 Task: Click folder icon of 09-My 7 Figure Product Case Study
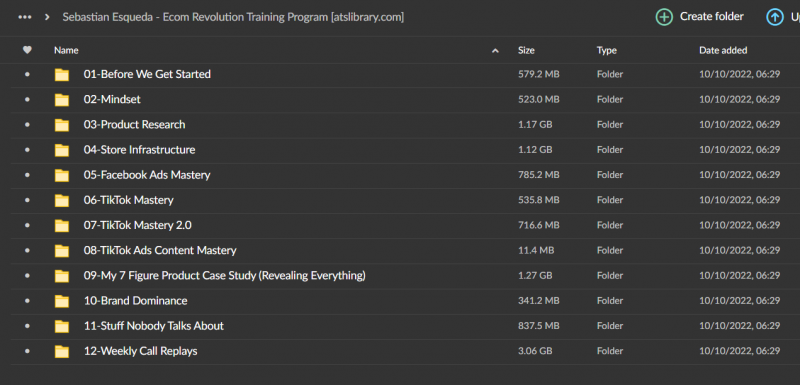click(62, 276)
